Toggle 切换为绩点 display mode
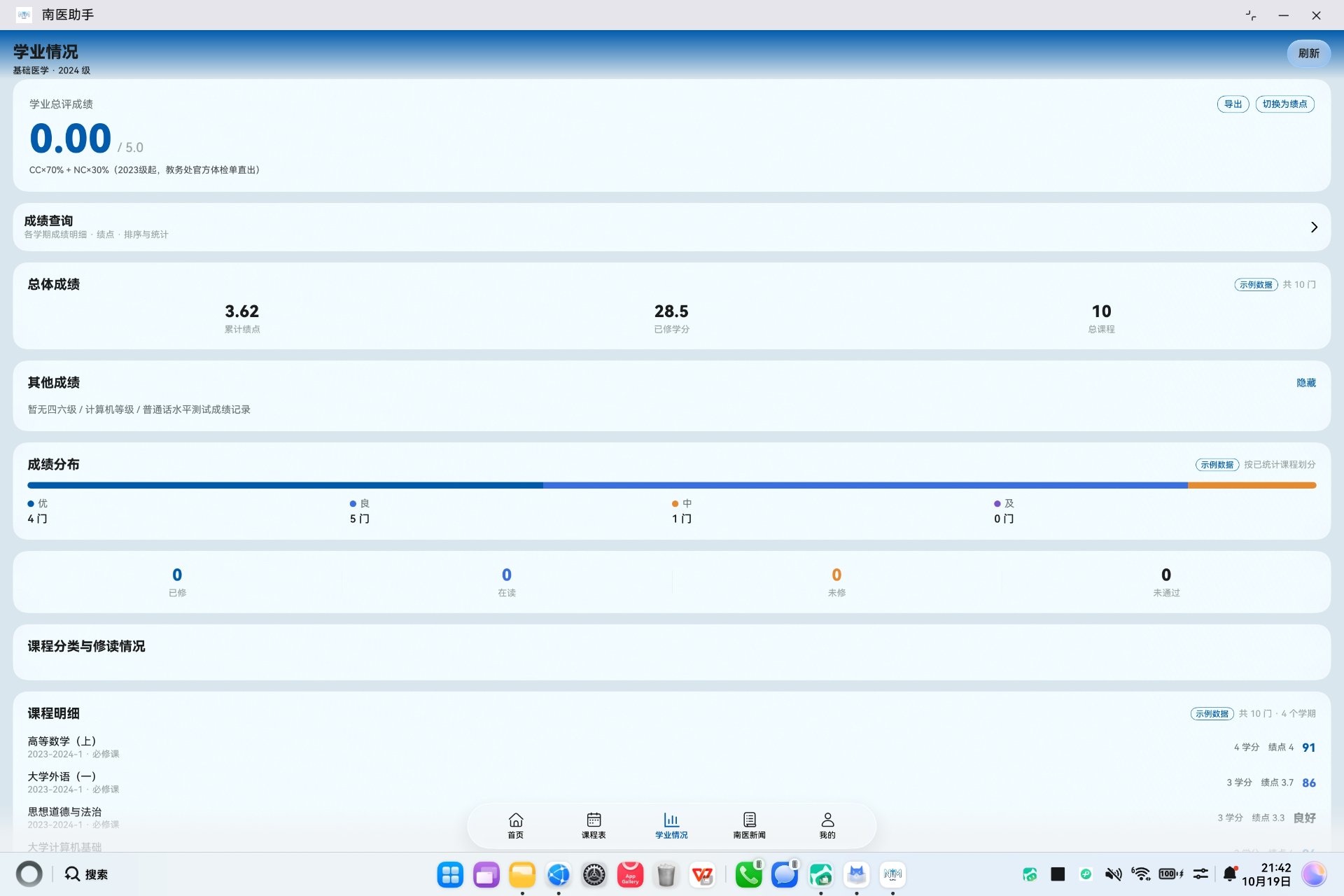This screenshot has width=1344, height=896. (1284, 104)
